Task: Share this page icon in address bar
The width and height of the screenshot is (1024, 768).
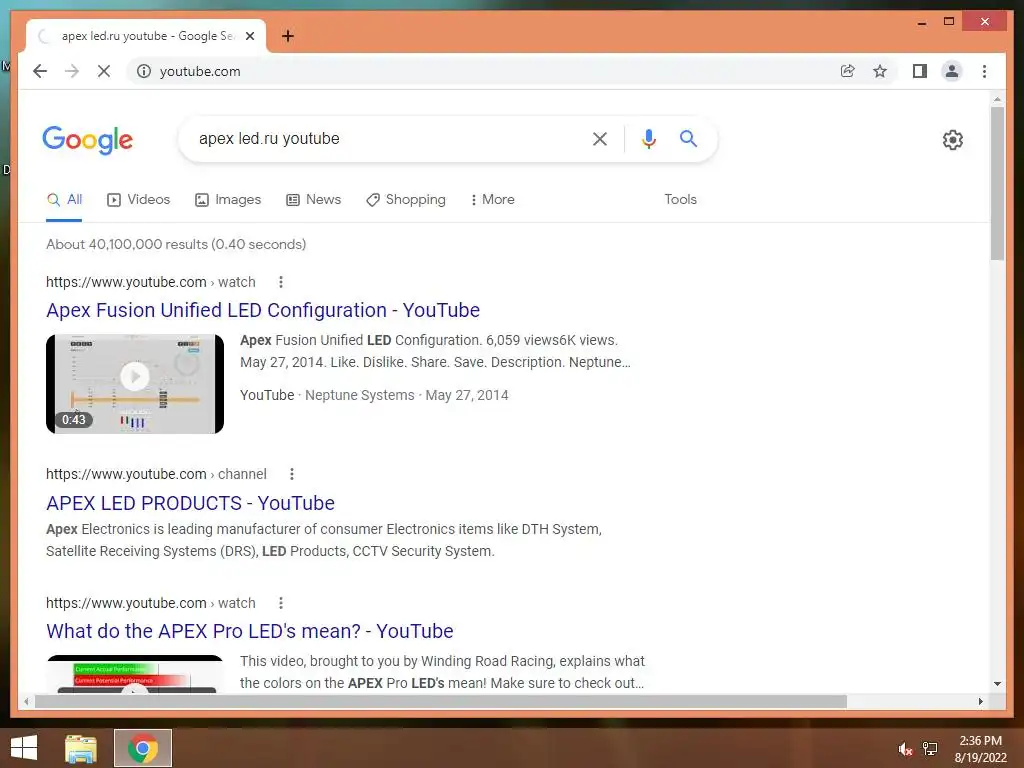Action: pos(848,71)
